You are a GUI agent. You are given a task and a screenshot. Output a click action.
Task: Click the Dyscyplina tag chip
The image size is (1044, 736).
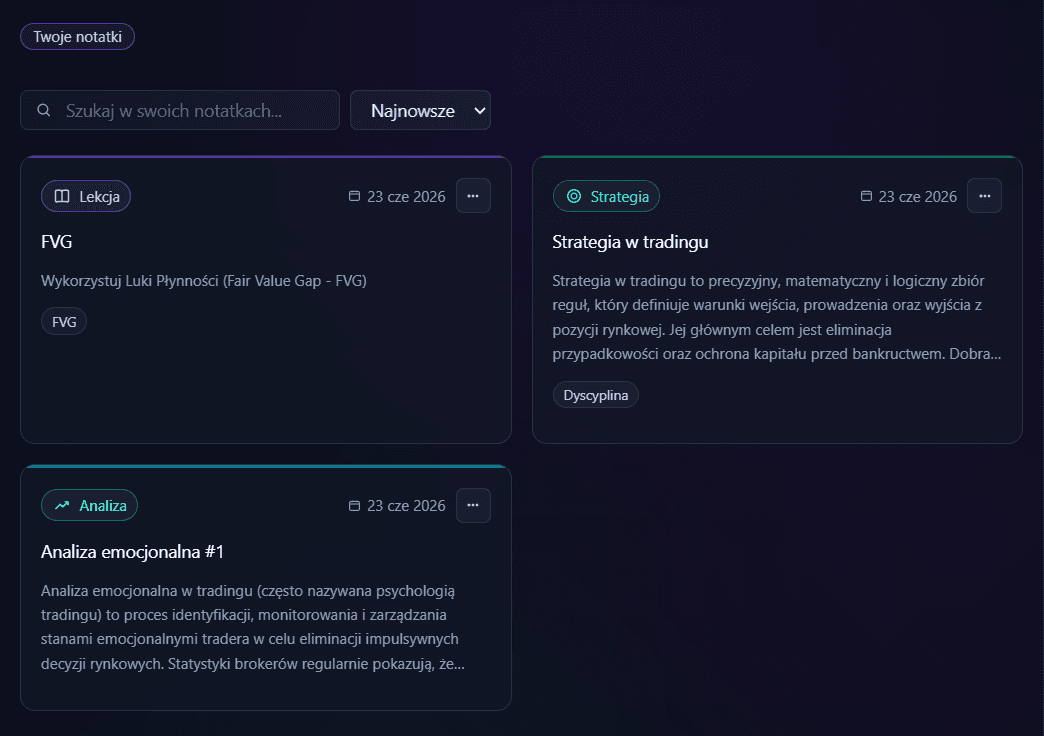(x=595, y=395)
